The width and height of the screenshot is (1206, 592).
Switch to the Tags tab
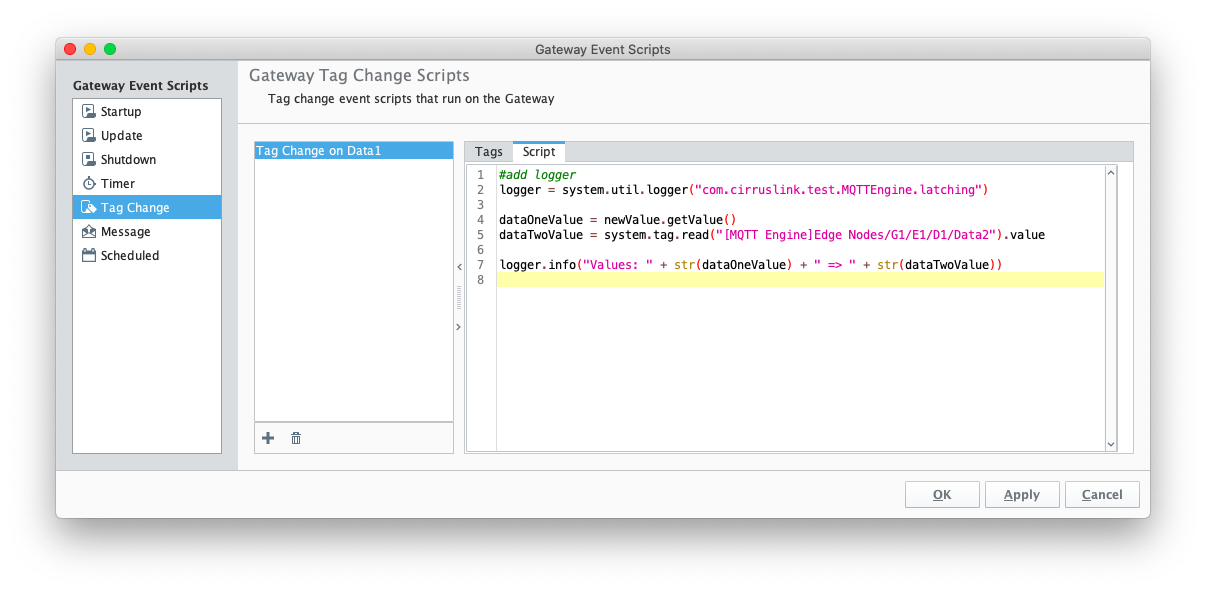coord(489,152)
